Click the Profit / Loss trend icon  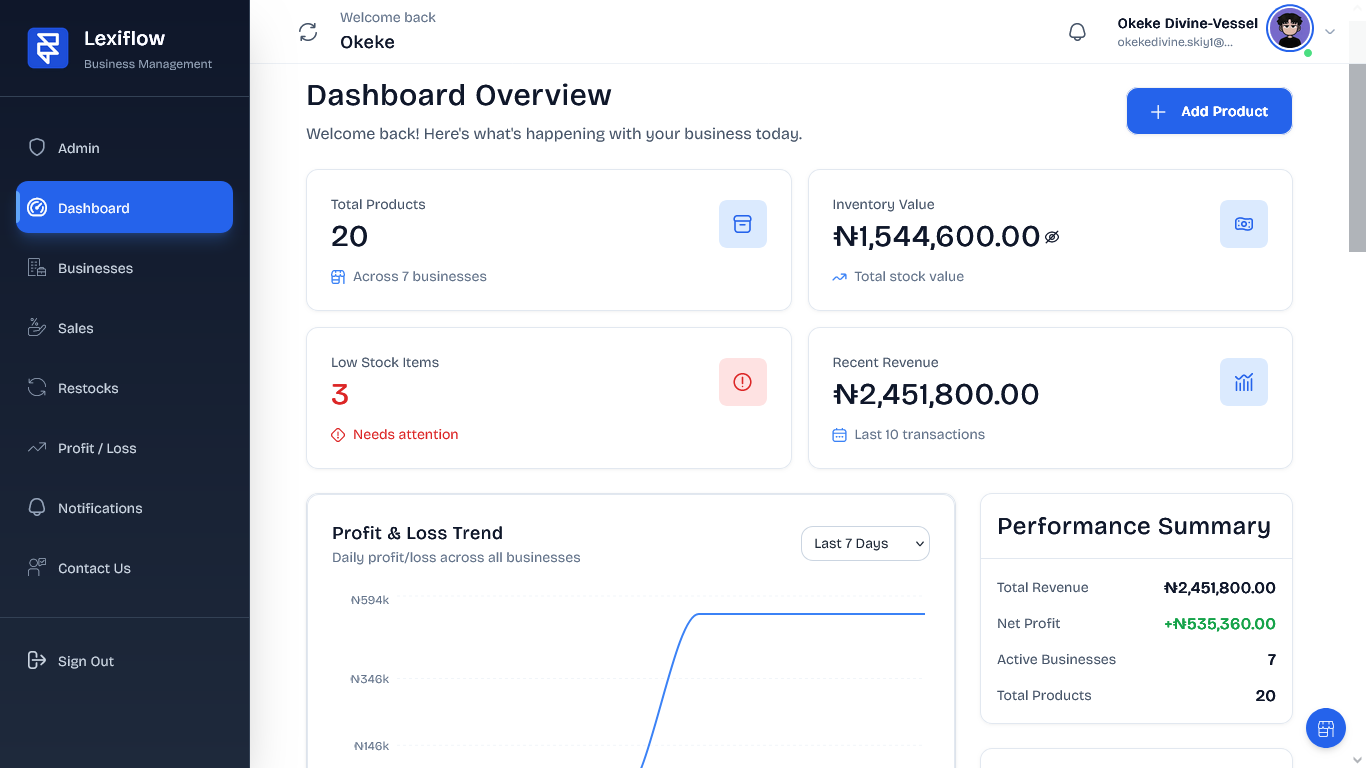37,448
